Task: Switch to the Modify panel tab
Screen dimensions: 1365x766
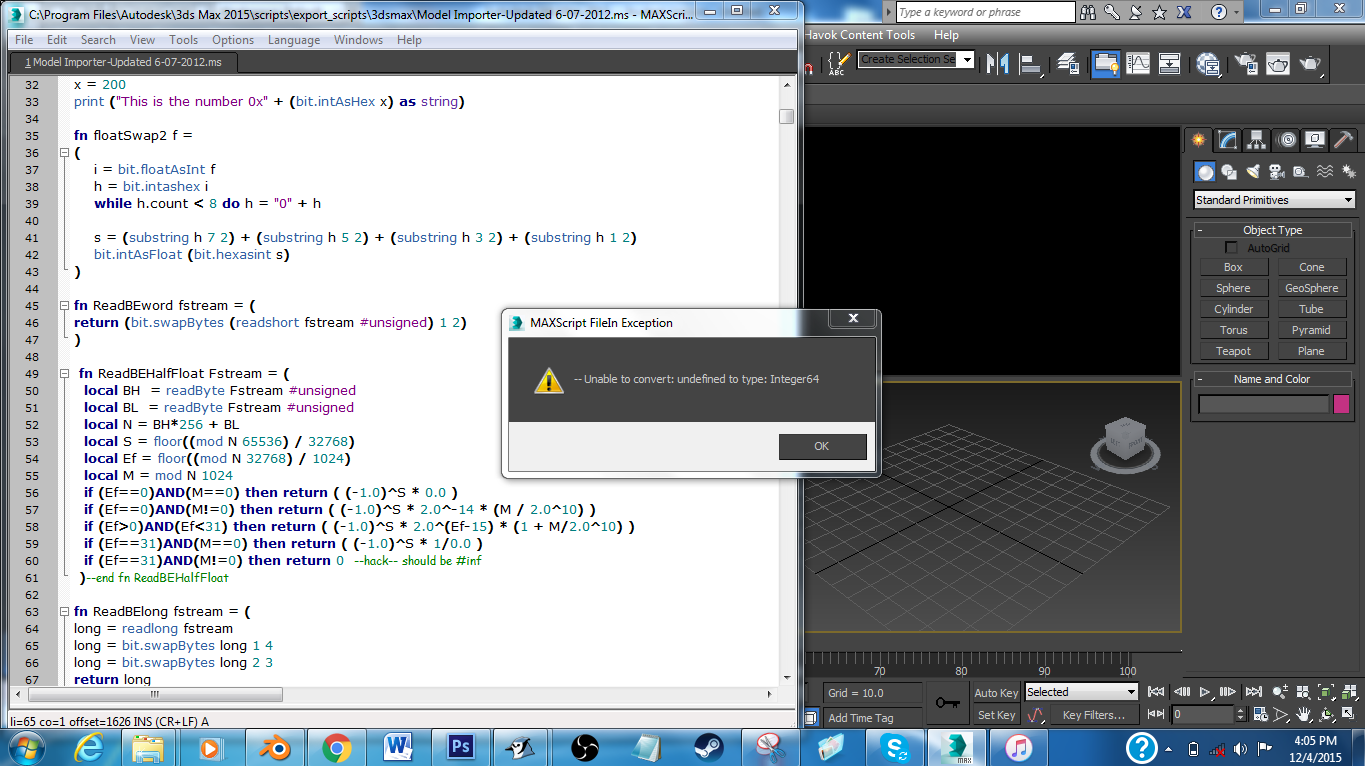Action: tap(1227, 140)
